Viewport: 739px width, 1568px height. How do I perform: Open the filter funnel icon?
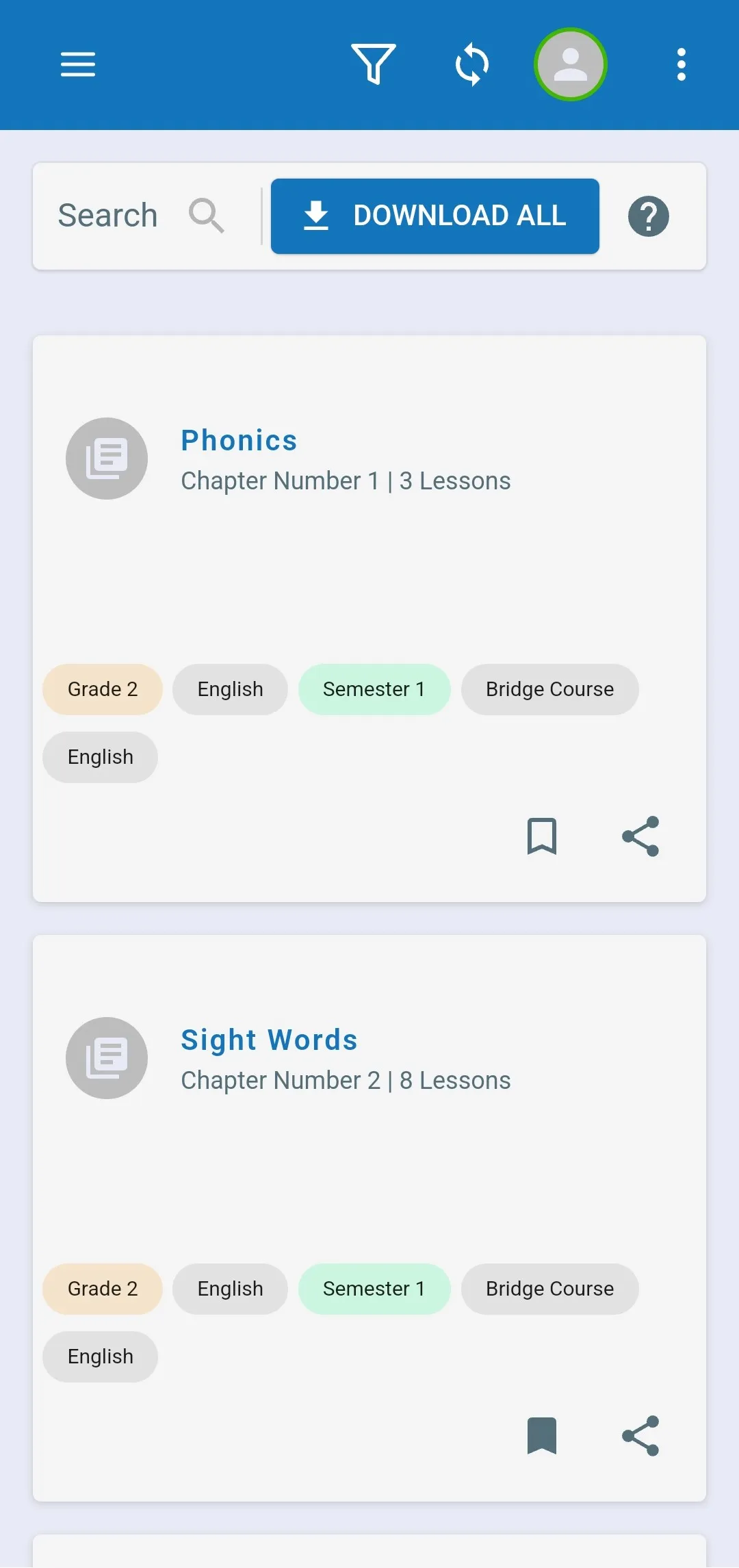click(x=374, y=64)
